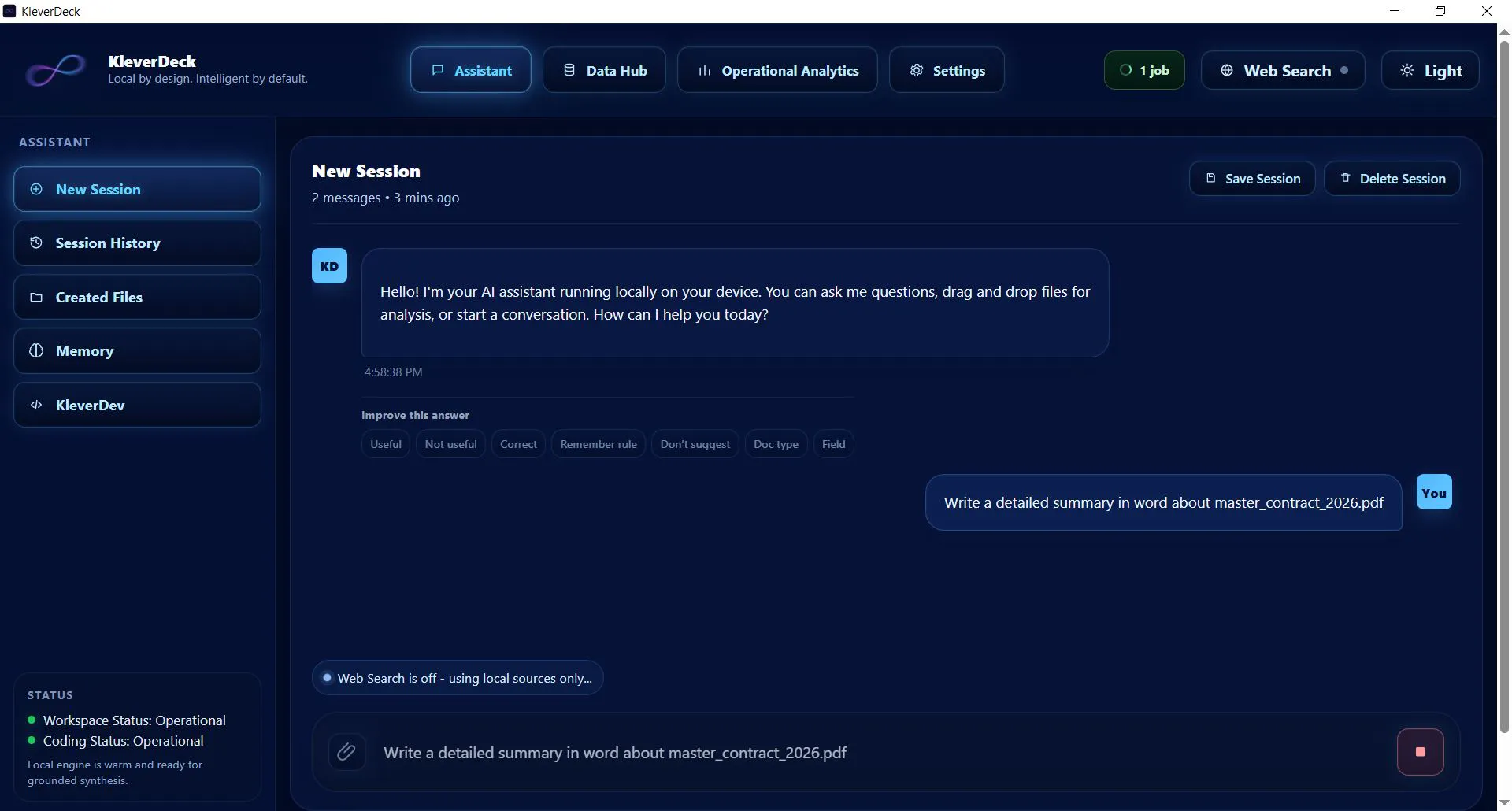Start a New Session
The height and width of the screenshot is (811, 1512).
pos(137,189)
